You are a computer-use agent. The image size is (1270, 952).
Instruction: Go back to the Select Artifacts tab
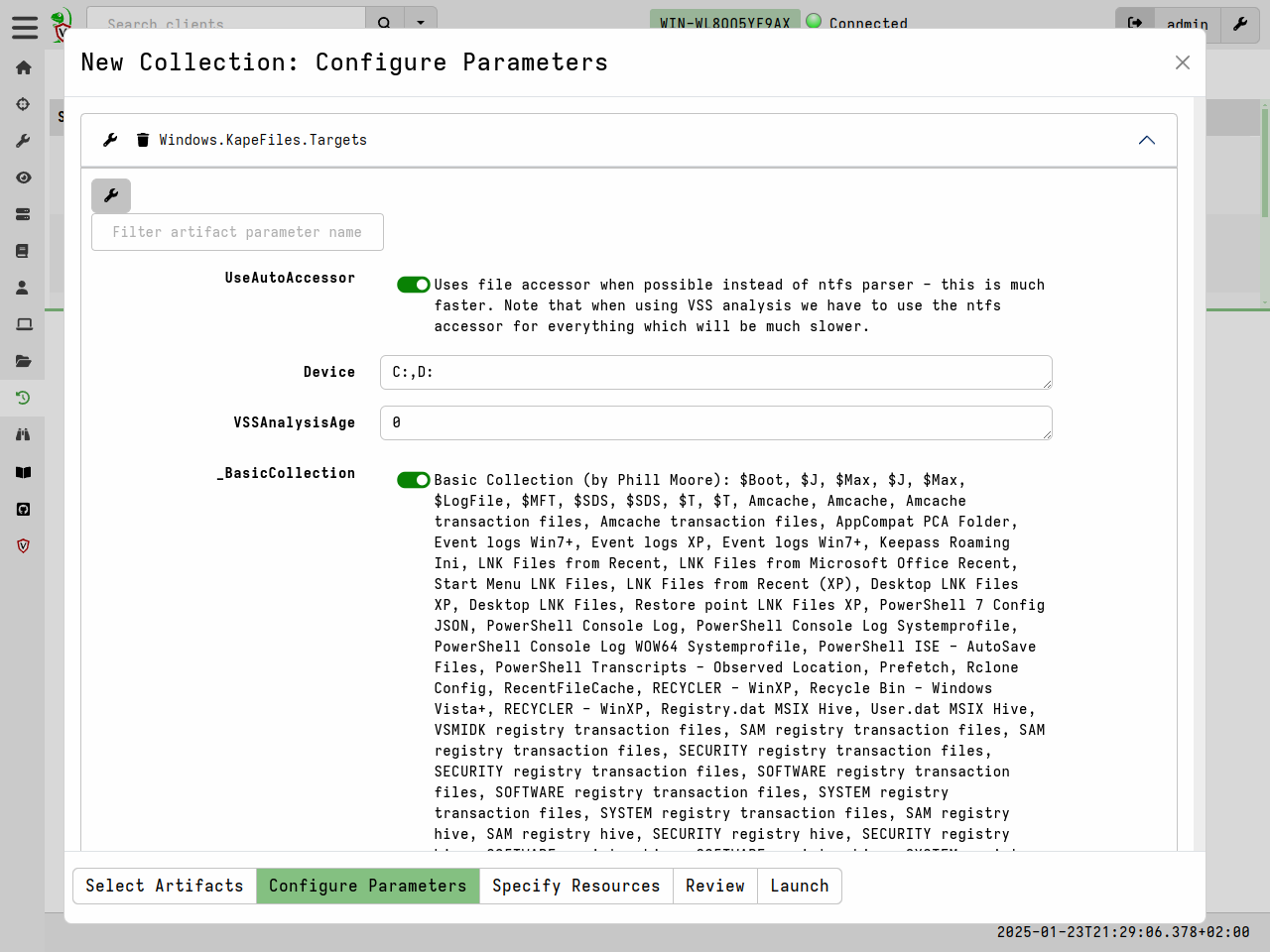[x=165, y=886]
